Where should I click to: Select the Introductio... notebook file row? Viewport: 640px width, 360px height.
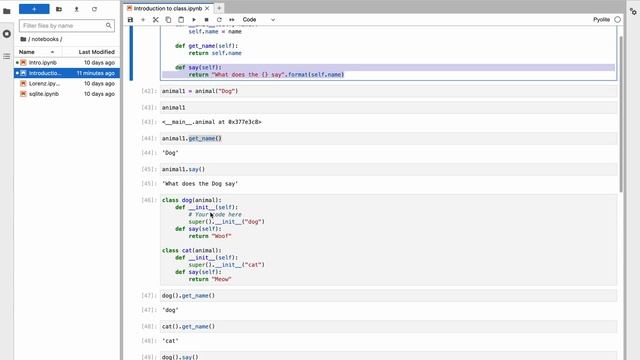point(67,73)
